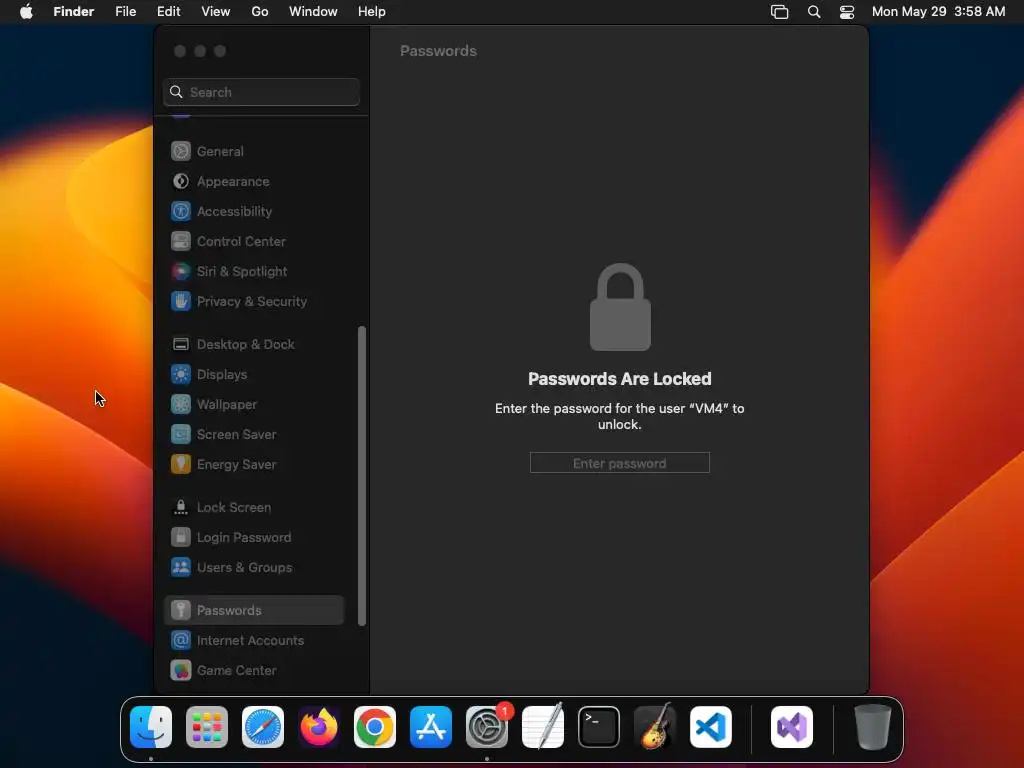Image resolution: width=1024 pixels, height=768 pixels.
Task: Open the Wallpaper sidebar icon
Action: [x=181, y=404]
